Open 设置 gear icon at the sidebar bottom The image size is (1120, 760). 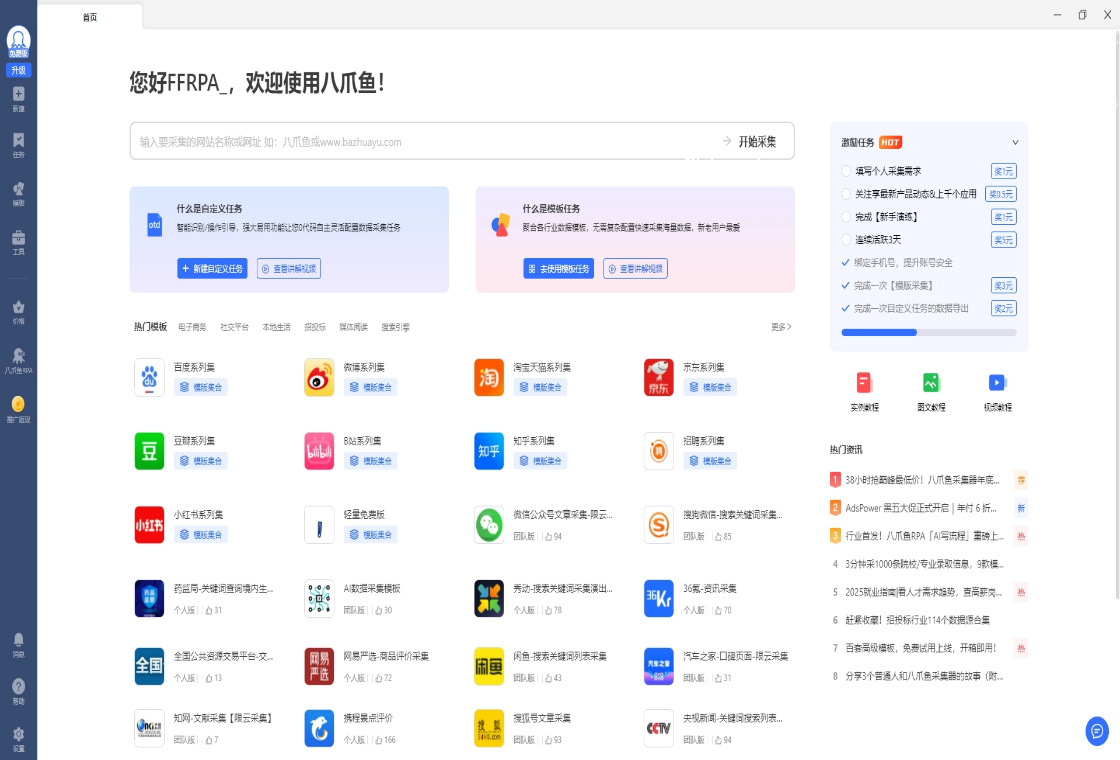(18, 734)
